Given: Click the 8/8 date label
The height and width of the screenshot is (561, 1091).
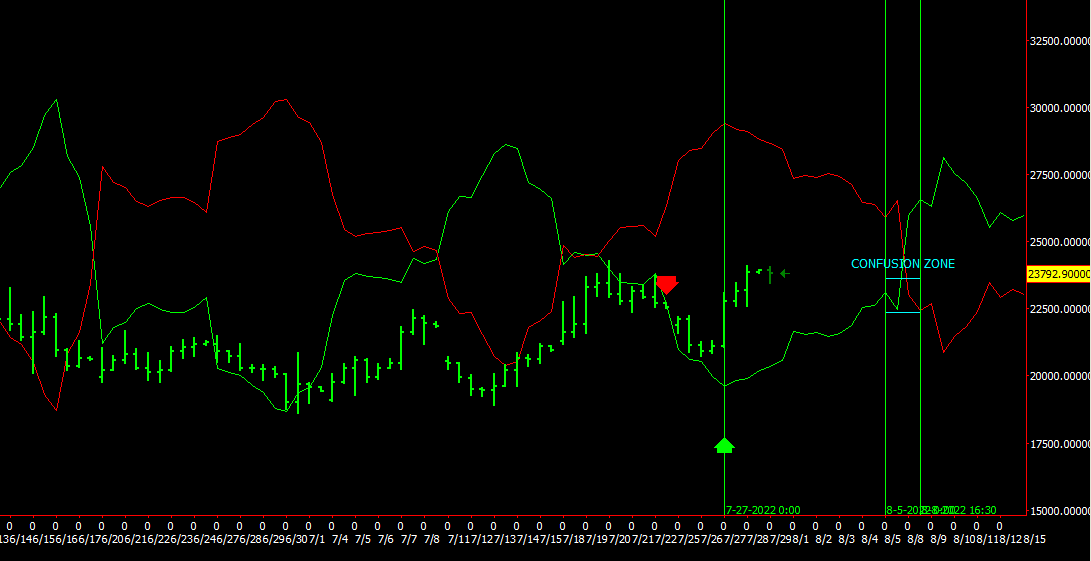Looking at the screenshot, I should click(x=915, y=539).
